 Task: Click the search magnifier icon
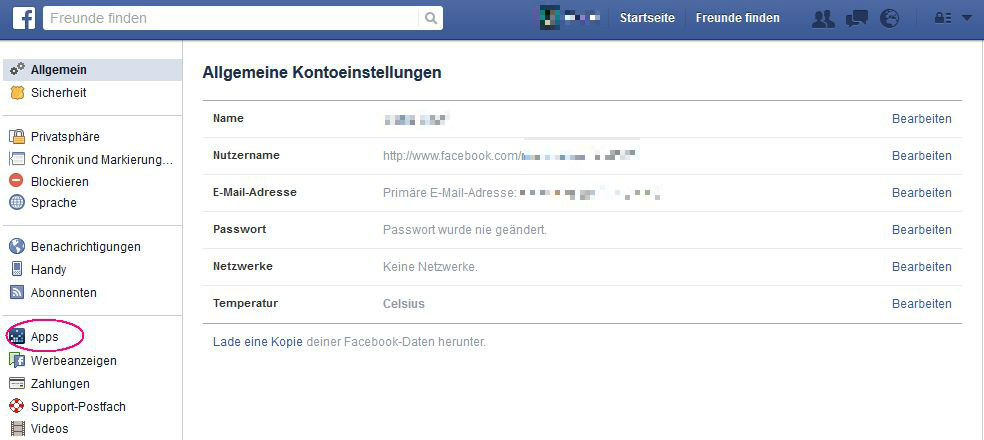tap(431, 18)
